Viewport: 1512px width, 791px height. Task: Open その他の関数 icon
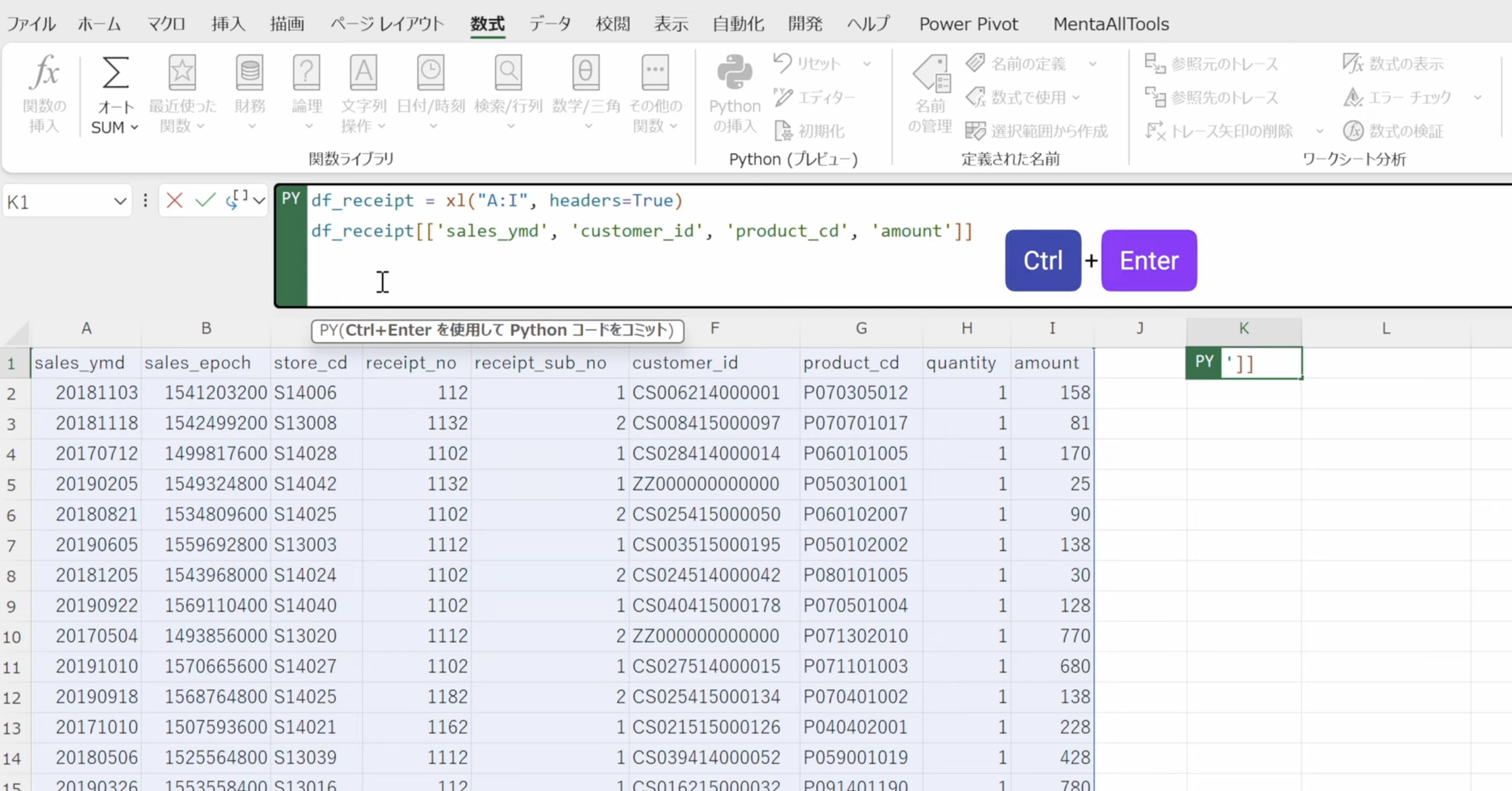(655, 73)
